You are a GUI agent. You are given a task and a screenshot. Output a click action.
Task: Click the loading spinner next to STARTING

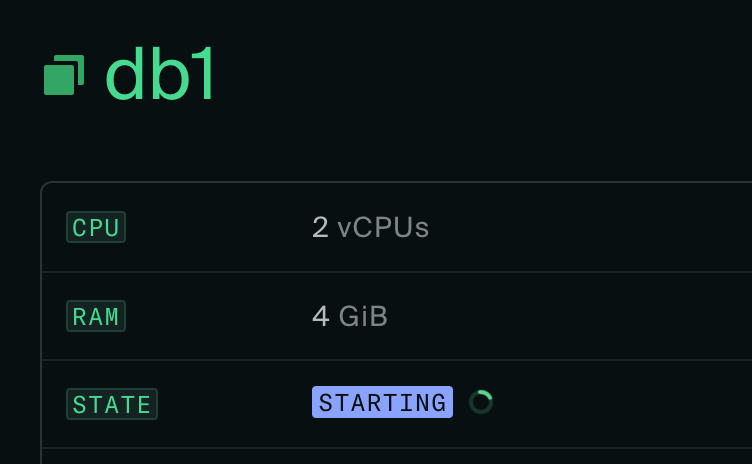click(481, 402)
